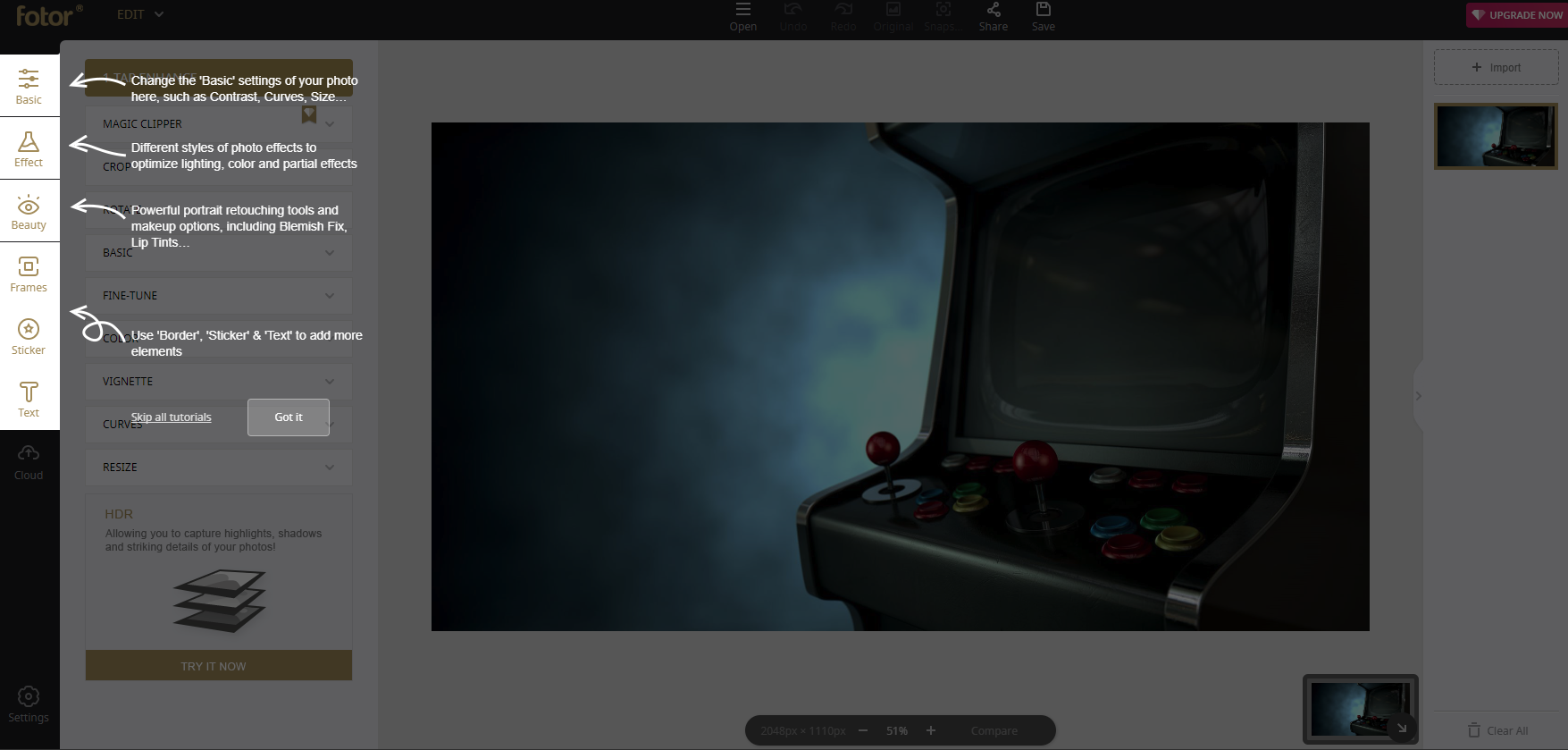Zoom out with the minus icon
1568x750 pixels.
tap(863, 730)
